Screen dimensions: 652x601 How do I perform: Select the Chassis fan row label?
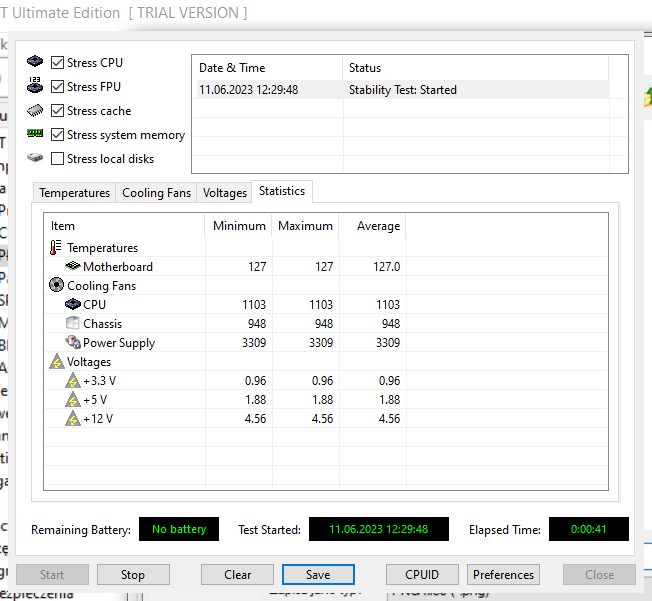click(102, 324)
